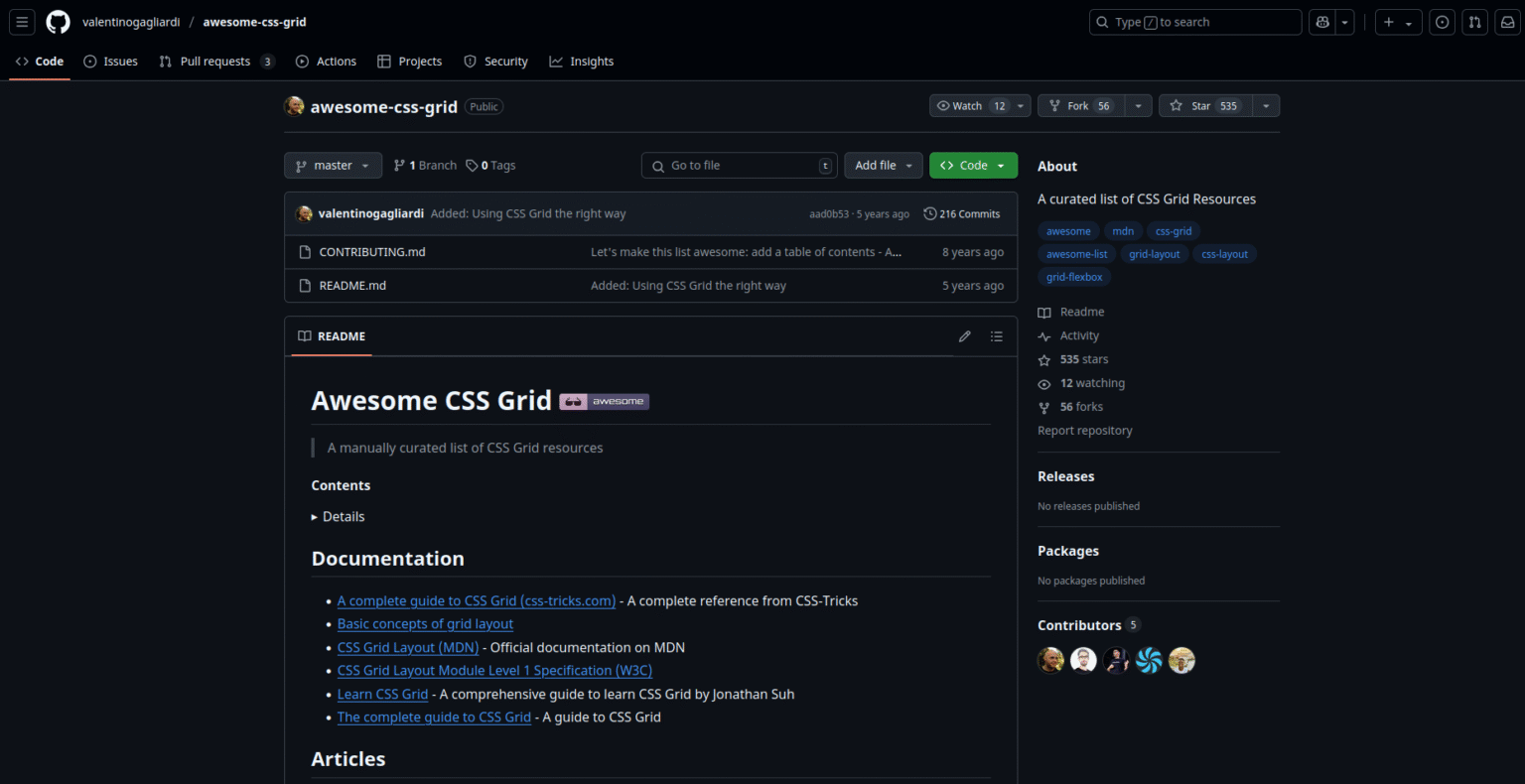Open the README outline list icon

coord(997,336)
